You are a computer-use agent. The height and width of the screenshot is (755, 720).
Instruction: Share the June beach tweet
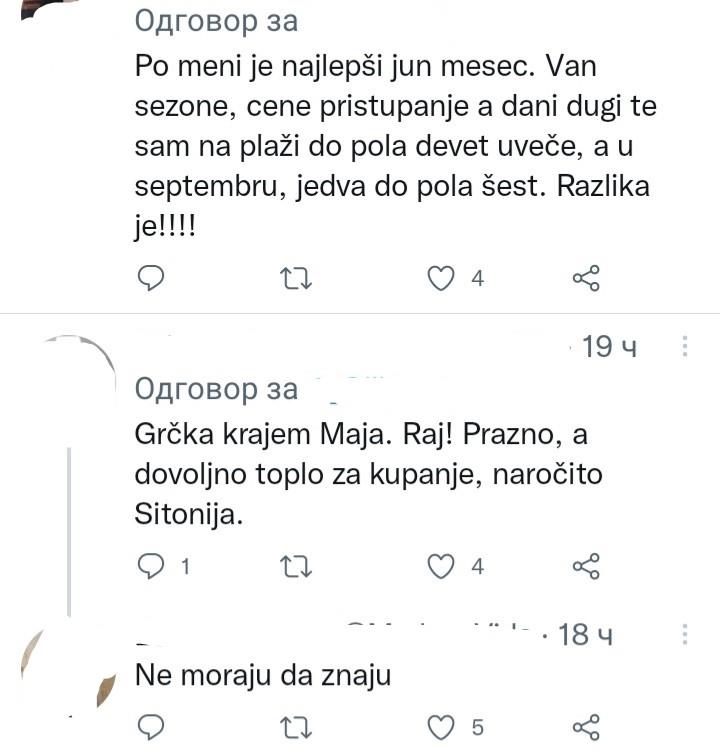585,278
